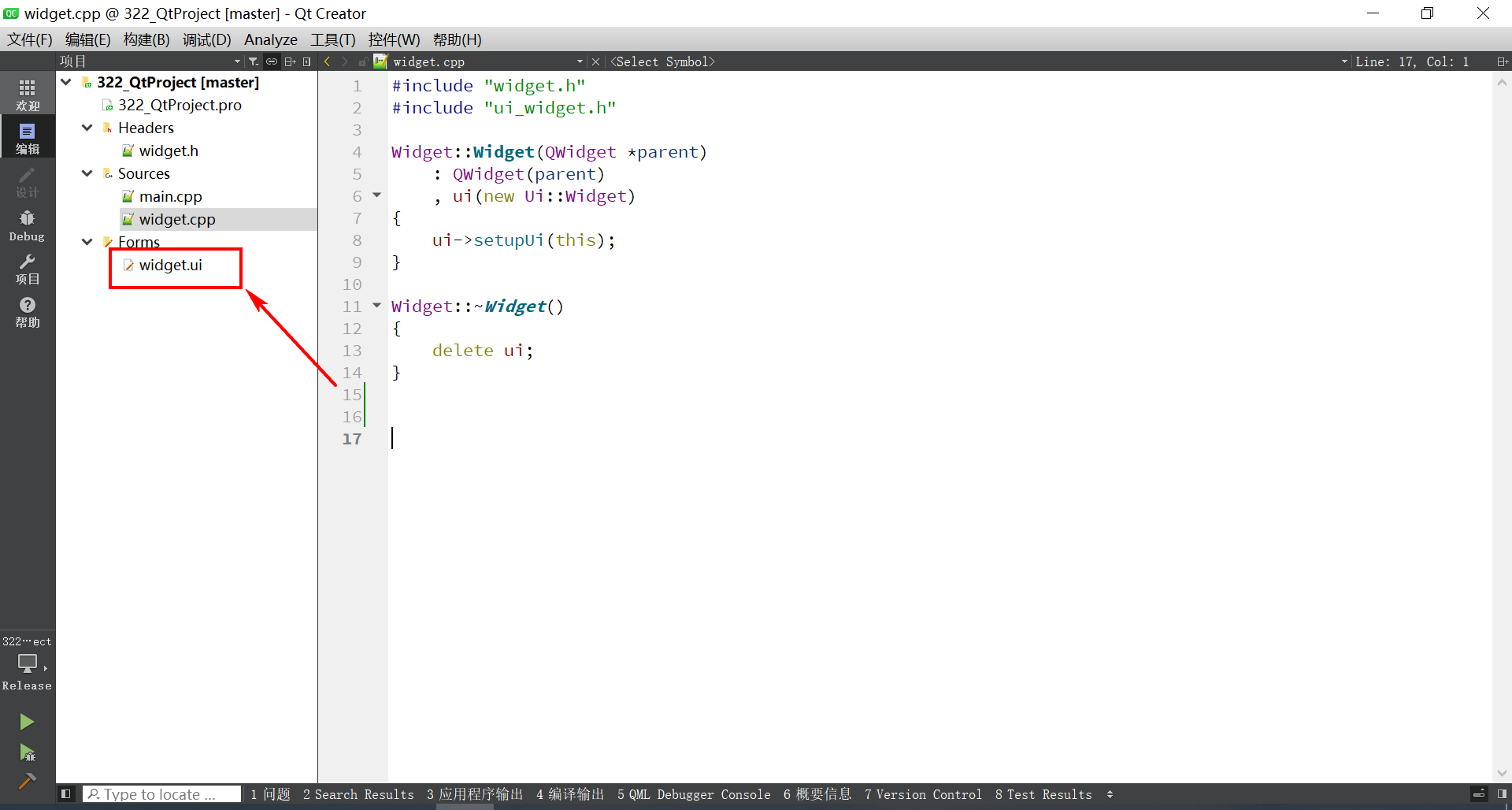
Task: Open the 2 Search Results pane
Action: point(358,794)
